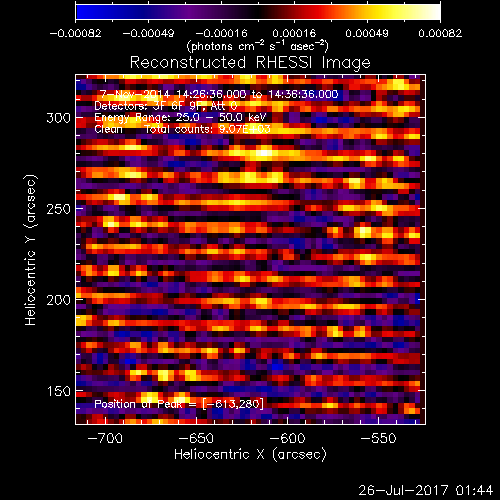Click the positive colorbar value 0.00049
The height and width of the screenshot is (500, 500).
click(x=367, y=33)
